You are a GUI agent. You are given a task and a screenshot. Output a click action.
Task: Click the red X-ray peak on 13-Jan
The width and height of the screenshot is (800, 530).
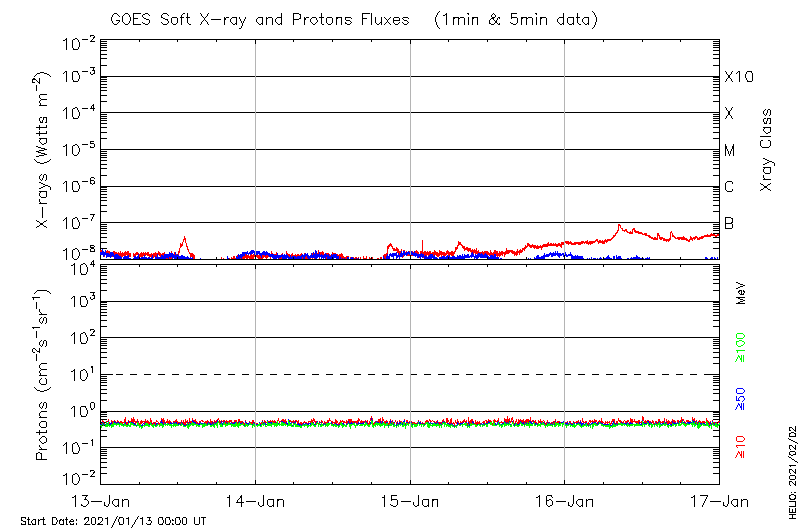pos(184,239)
